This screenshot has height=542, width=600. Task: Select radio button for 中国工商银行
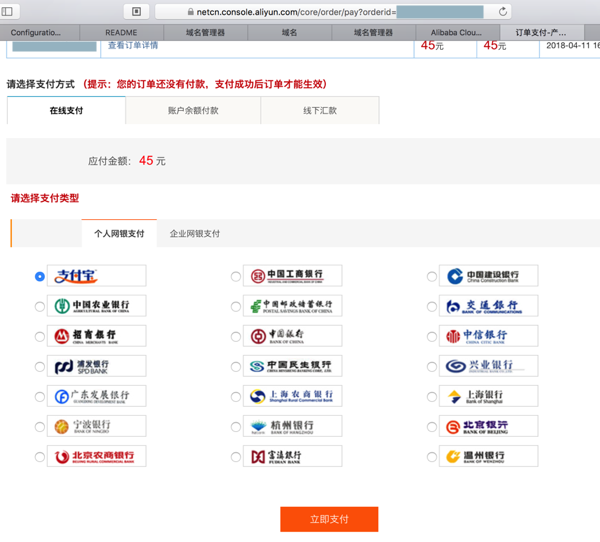pyautogui.click(x=236, y=276)
